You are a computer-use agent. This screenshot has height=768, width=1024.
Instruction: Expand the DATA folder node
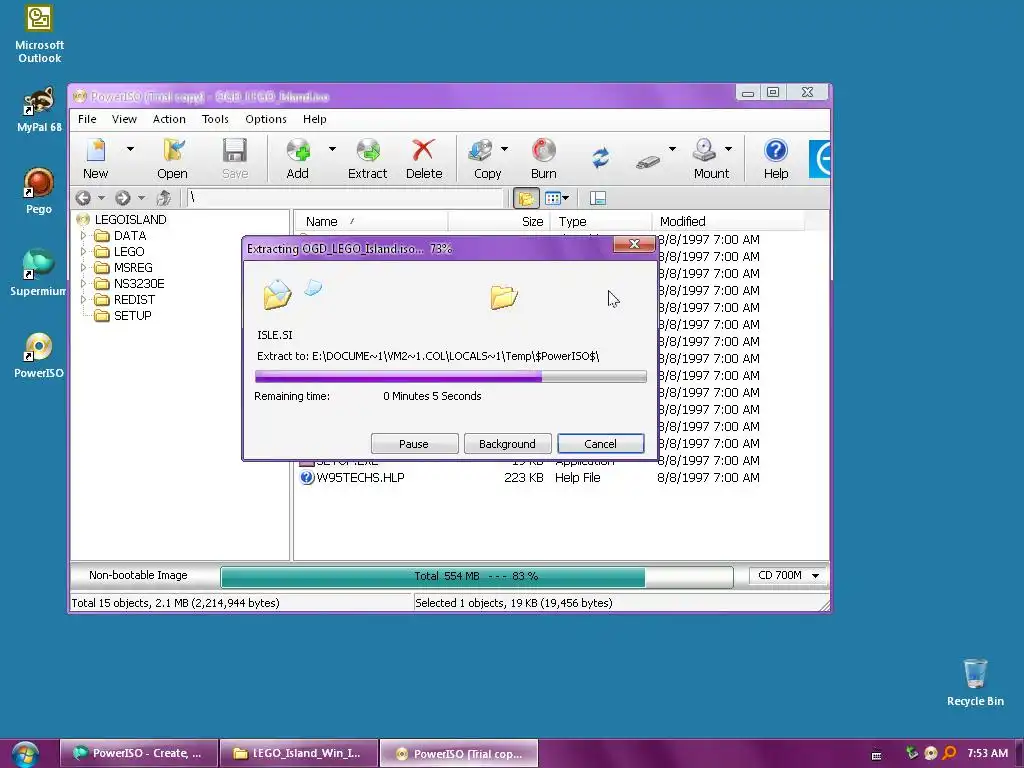pos(83,235)
